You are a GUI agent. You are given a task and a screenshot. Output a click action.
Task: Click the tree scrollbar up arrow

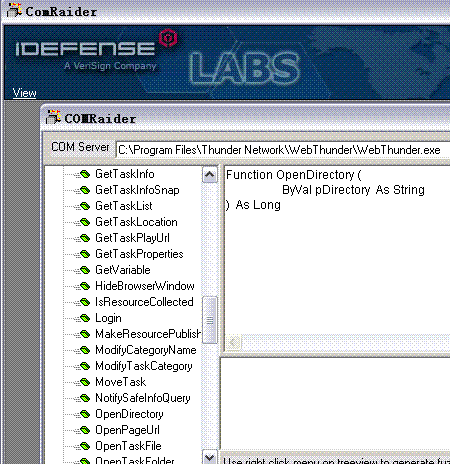coord(210,174)
